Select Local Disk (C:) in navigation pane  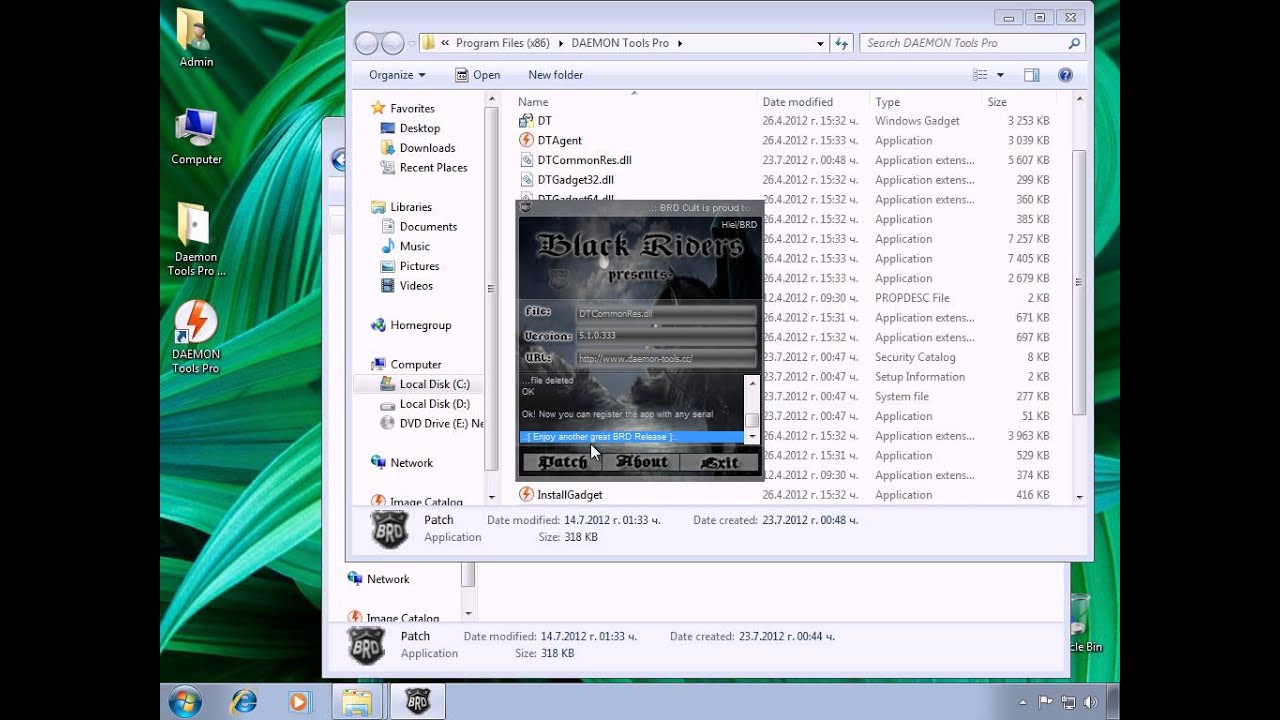418,384
